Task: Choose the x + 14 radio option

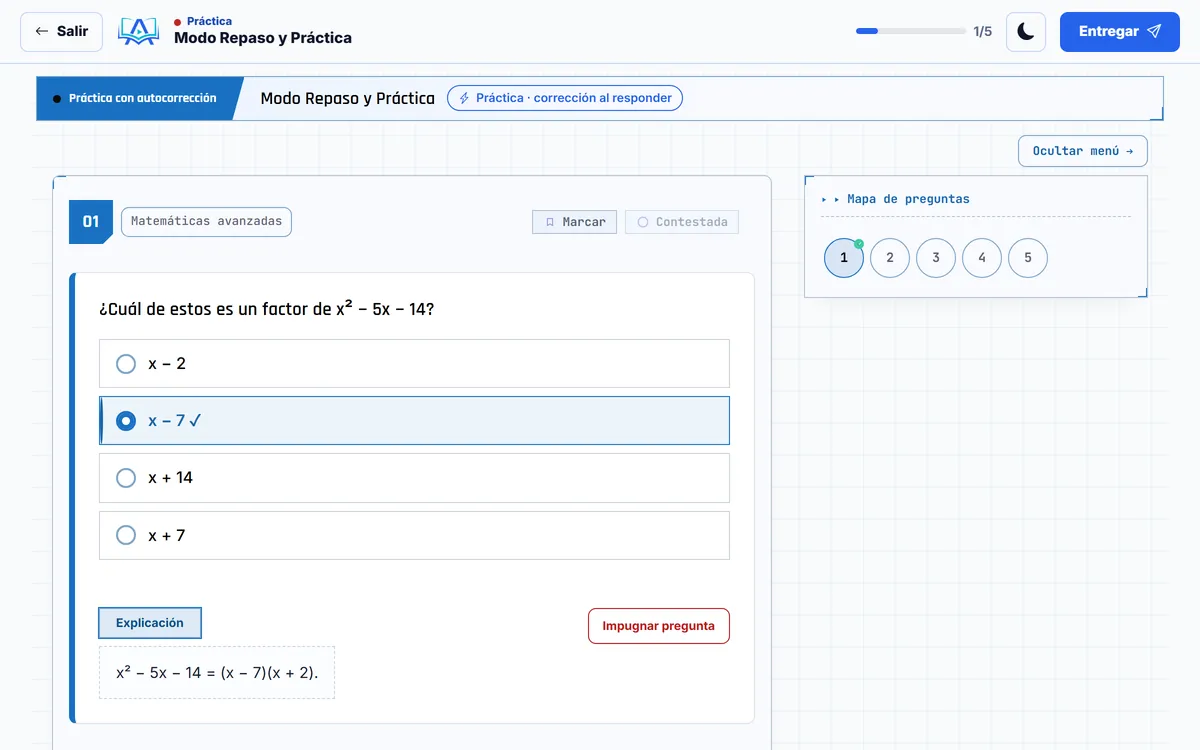Action: click(x=126, y=478)
